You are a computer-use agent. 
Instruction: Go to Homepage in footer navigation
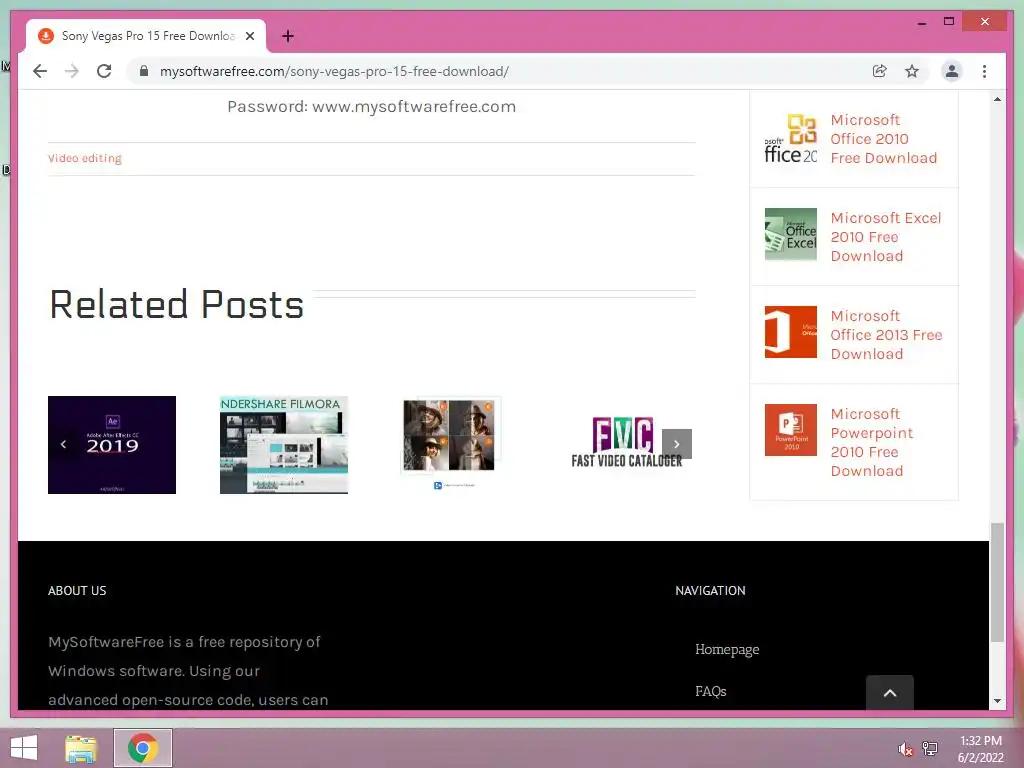point(727,649)
